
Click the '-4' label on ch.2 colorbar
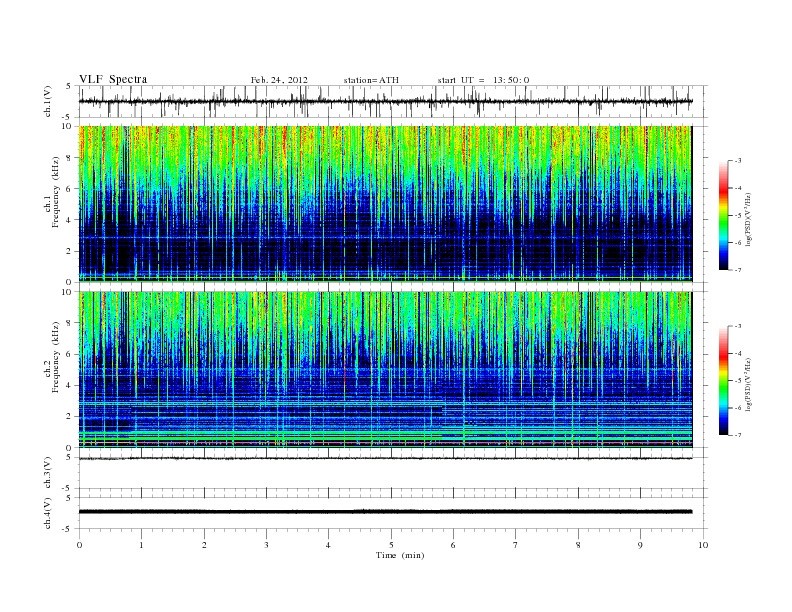point(738,353)
